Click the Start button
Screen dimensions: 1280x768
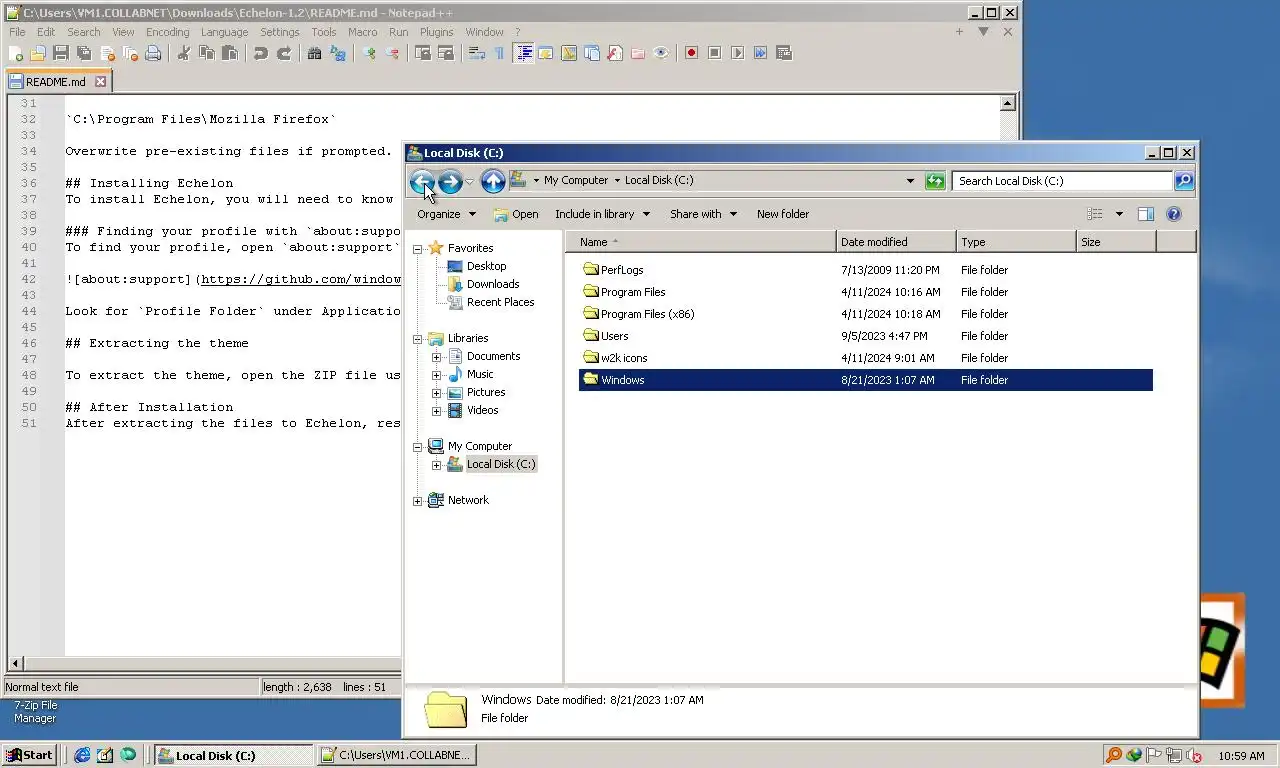click(29, 755)
